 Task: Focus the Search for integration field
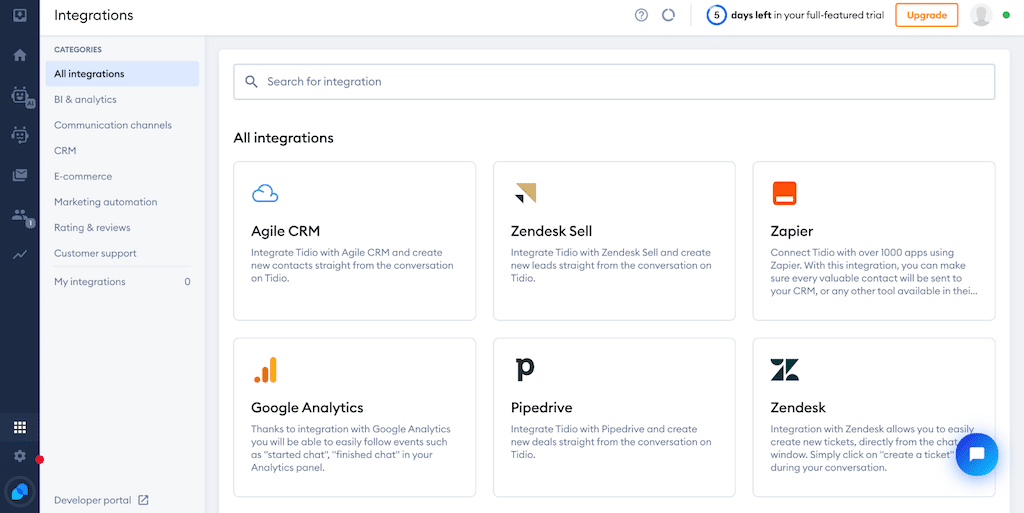[614, 82]
